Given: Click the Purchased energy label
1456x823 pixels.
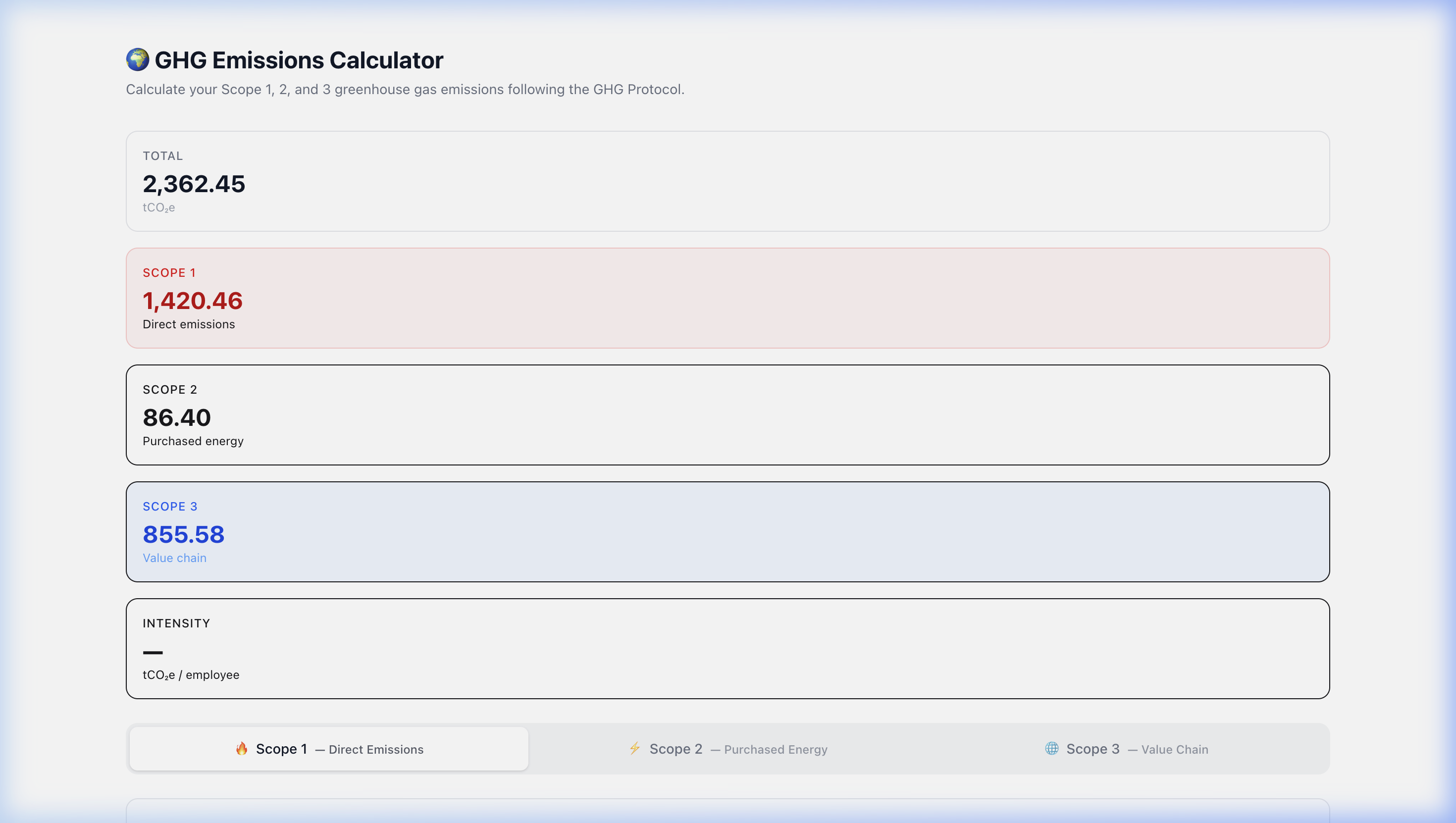Looking at the screenshot, I should click(x=193, y=441).
